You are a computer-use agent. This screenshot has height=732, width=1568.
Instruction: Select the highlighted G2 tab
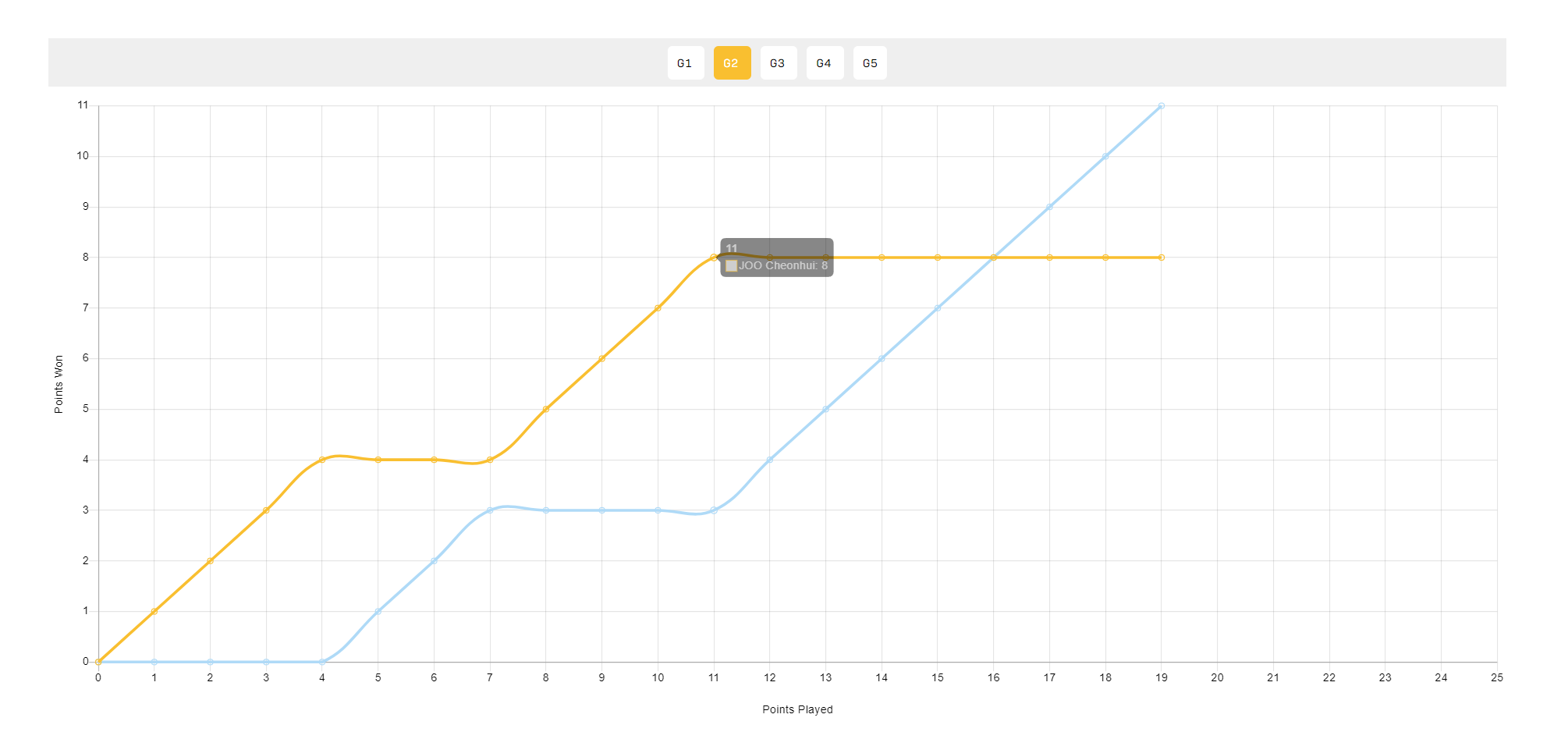732,63
